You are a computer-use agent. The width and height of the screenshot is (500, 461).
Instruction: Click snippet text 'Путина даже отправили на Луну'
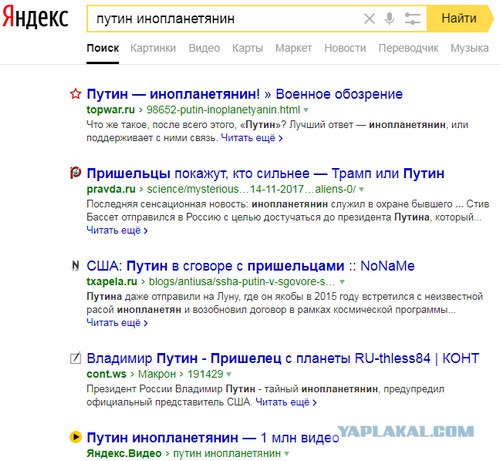[163, 297]
